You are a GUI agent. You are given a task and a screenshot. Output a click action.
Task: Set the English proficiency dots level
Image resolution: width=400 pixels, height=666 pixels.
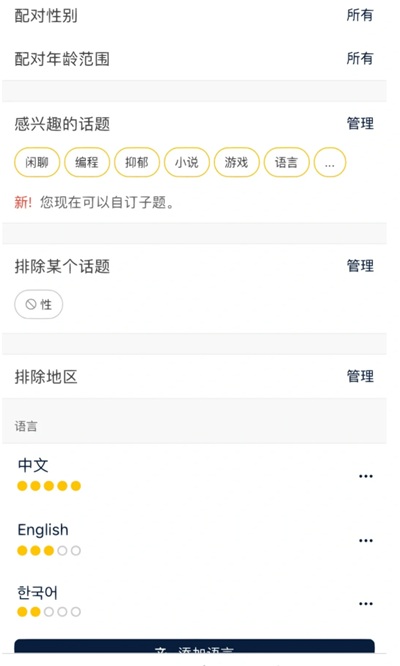pyautogui.click(x=49, y=550)
